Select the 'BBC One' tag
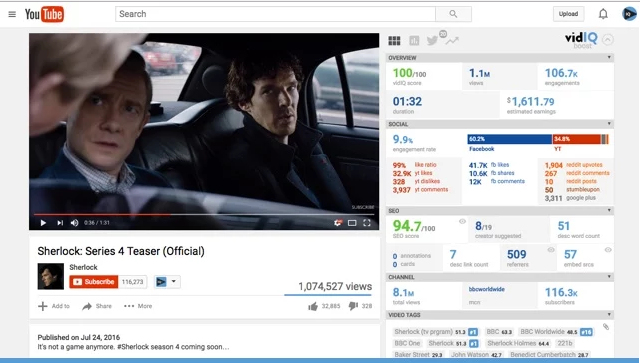The width and height of the screenshot is (640, 363). 407,343
